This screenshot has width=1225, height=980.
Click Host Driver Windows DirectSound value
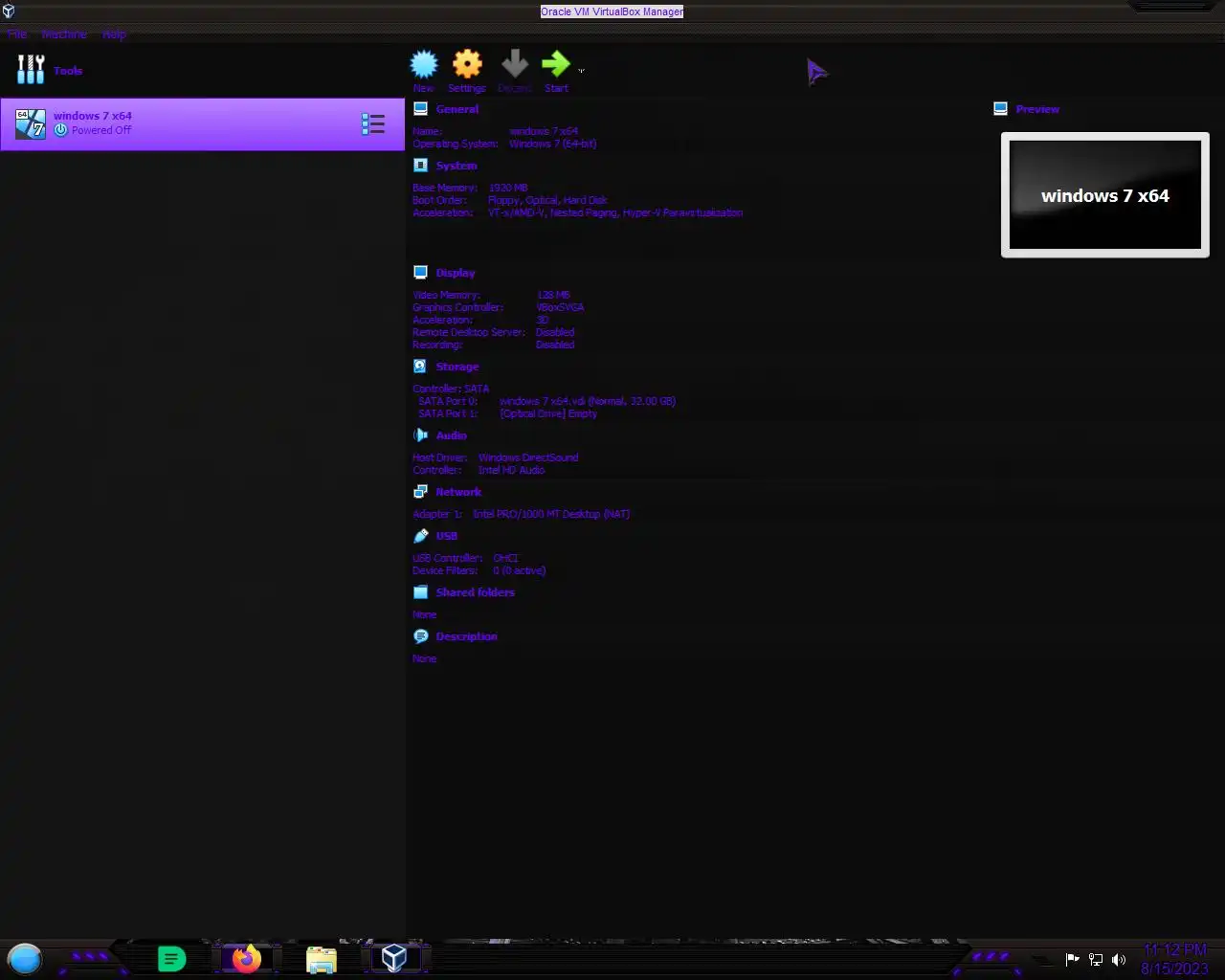click(x=528, y=457)
